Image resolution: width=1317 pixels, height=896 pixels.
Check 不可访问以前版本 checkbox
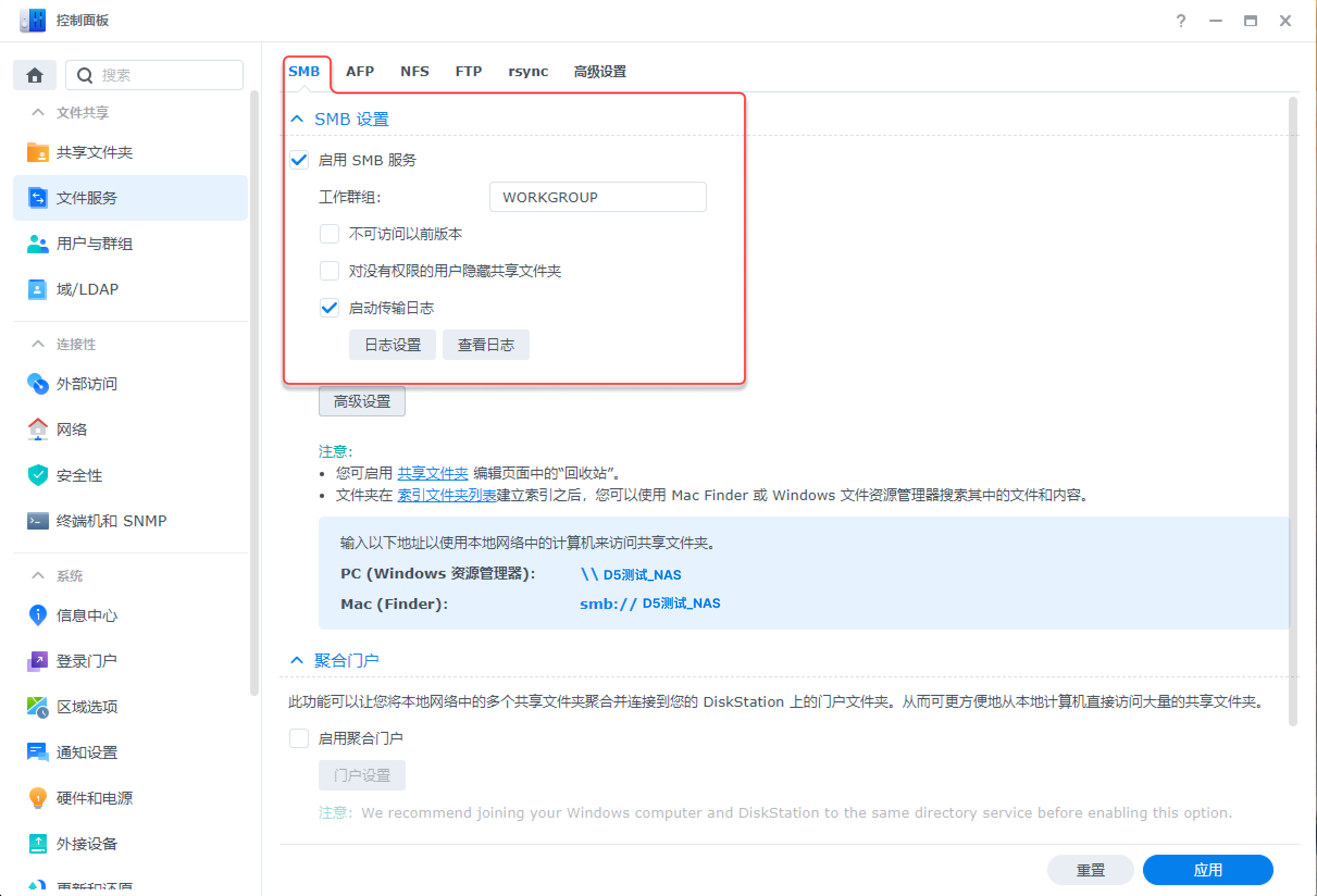tap(330, 233)
